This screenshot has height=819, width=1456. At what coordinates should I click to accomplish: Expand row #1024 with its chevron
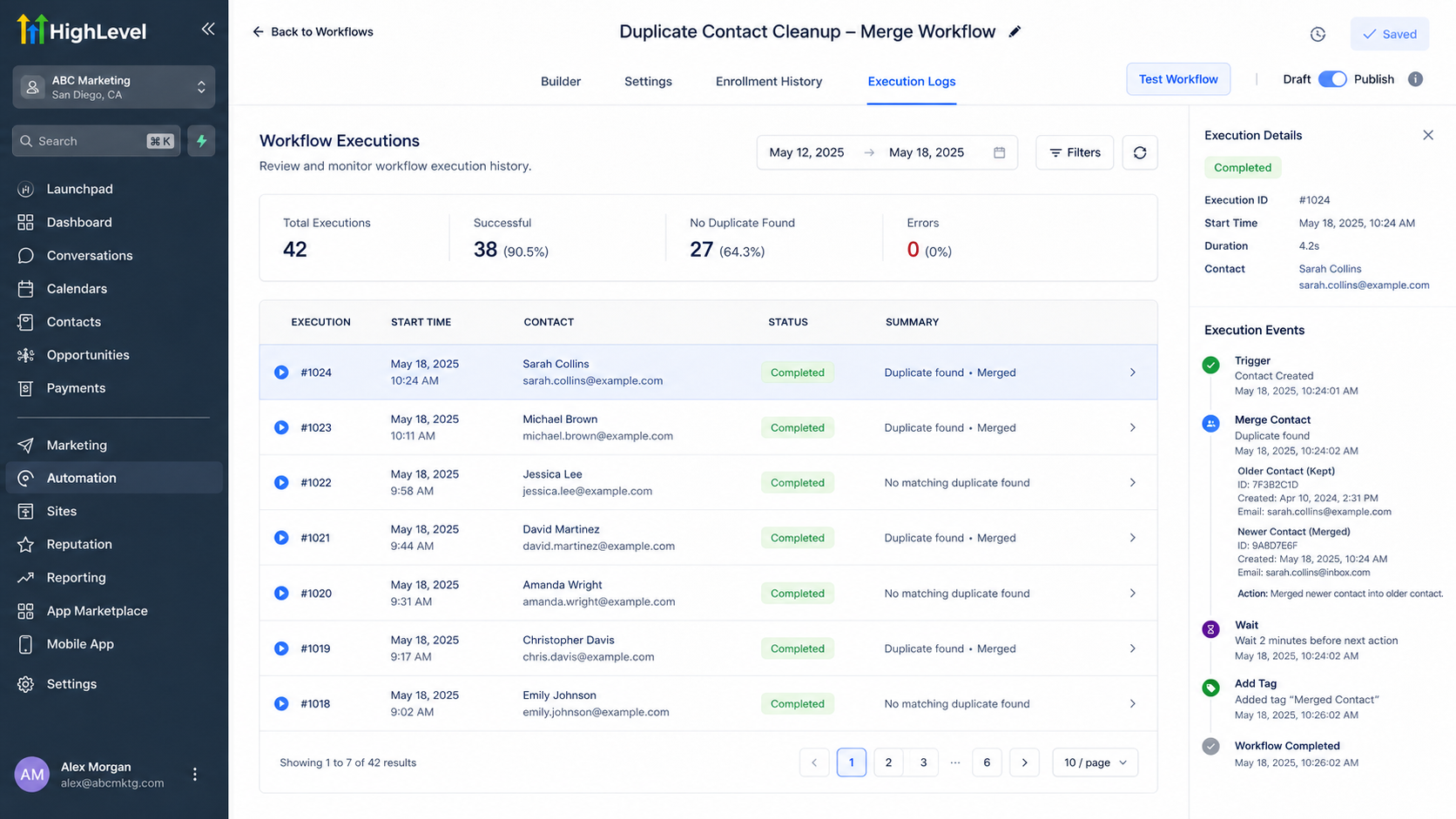[x=1133, y=373]
